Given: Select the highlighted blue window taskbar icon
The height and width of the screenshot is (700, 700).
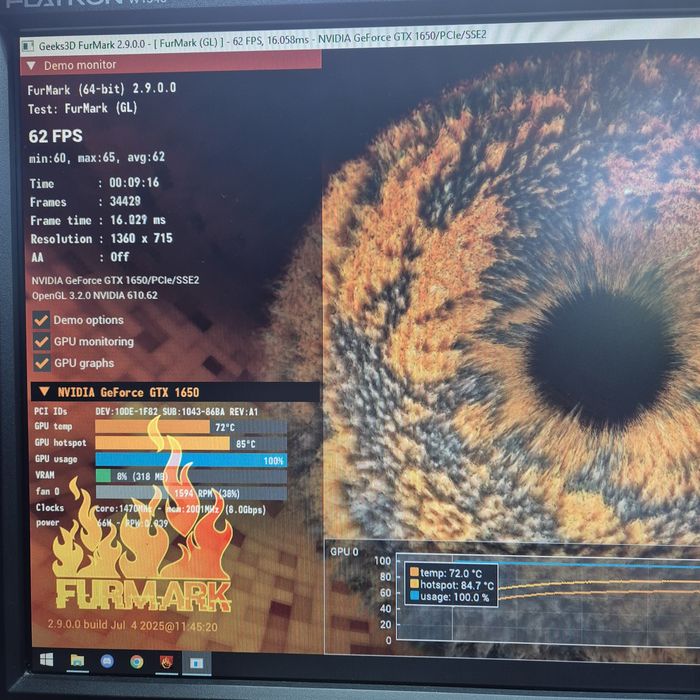Looking at the screenshot, I should click(x=196, y=664).
